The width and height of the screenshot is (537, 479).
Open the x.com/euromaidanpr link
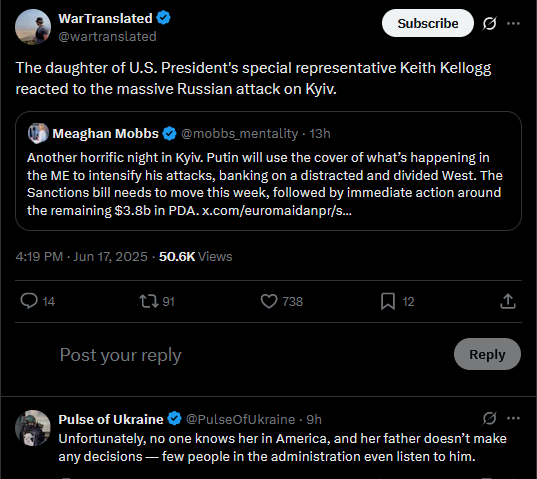[x=277, y=210]
